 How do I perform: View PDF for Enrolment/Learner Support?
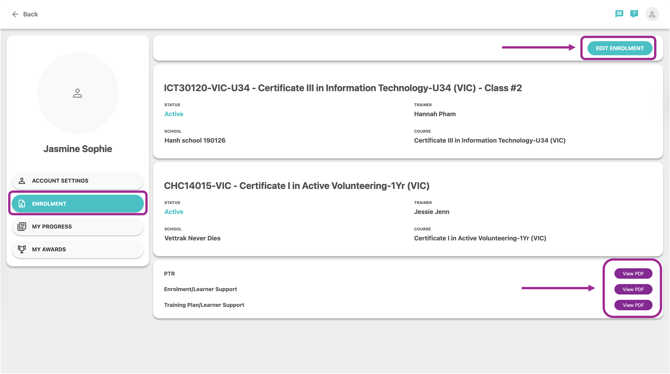coord(633,289)
